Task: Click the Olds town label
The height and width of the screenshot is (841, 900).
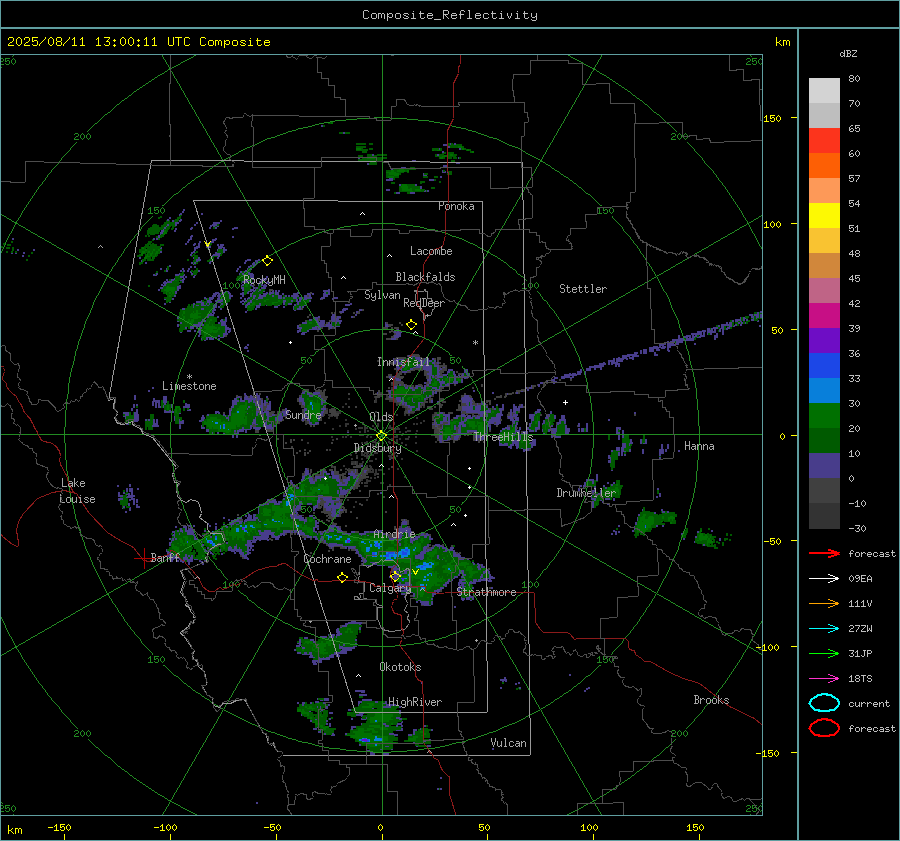Action: [381, 417]
